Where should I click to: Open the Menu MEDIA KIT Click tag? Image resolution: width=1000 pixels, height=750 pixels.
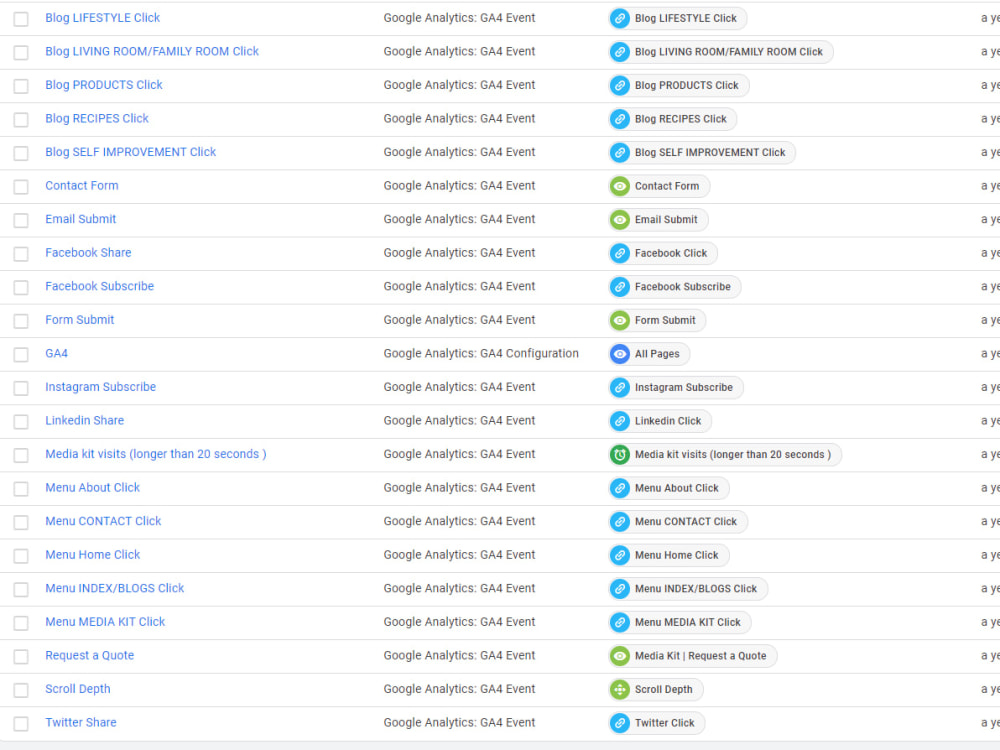pyautogui.click(x=105, y=622)
